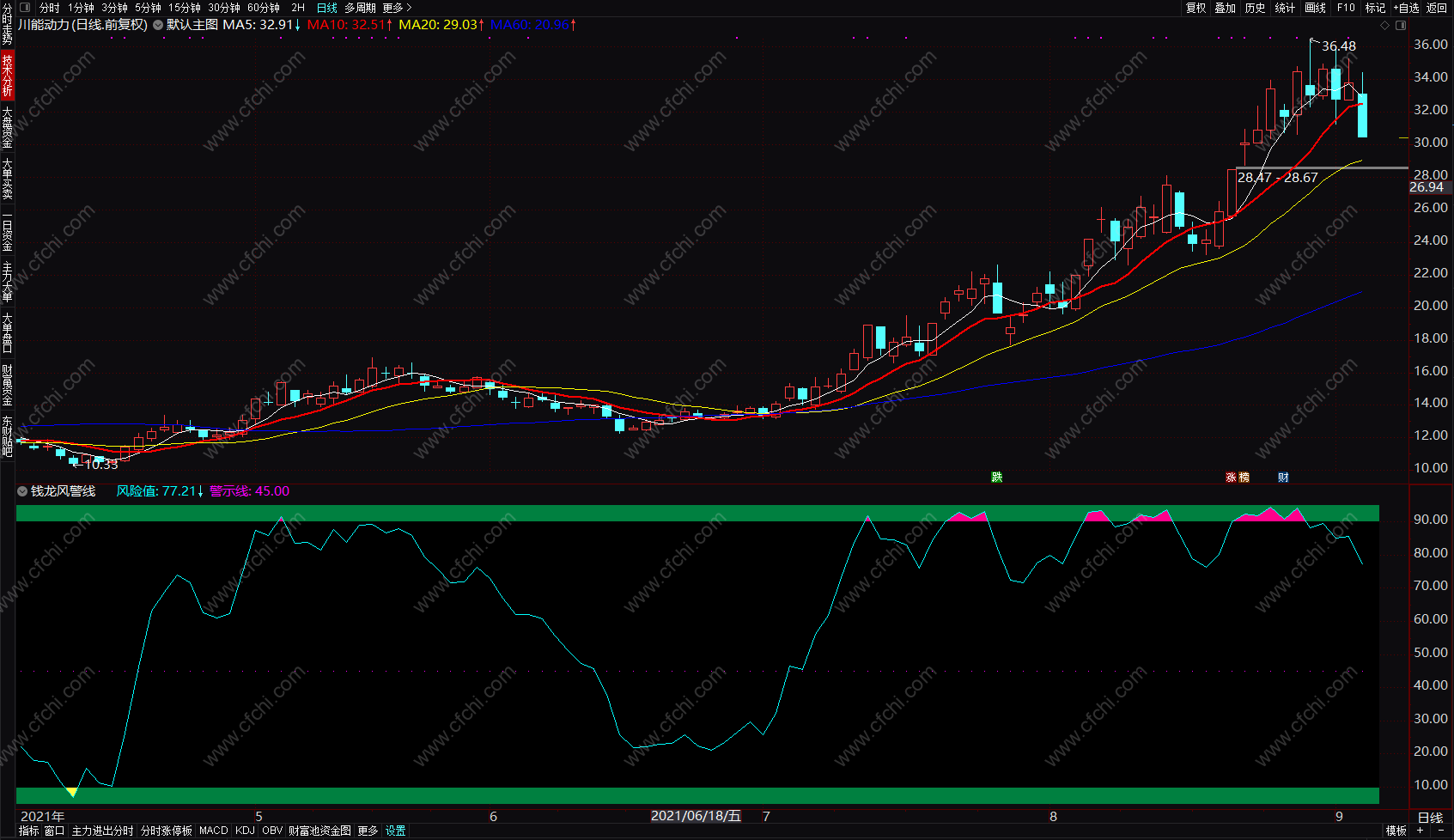Click the 复权 button
Screen dimensions: 1454x840
tap(1195, 8)
